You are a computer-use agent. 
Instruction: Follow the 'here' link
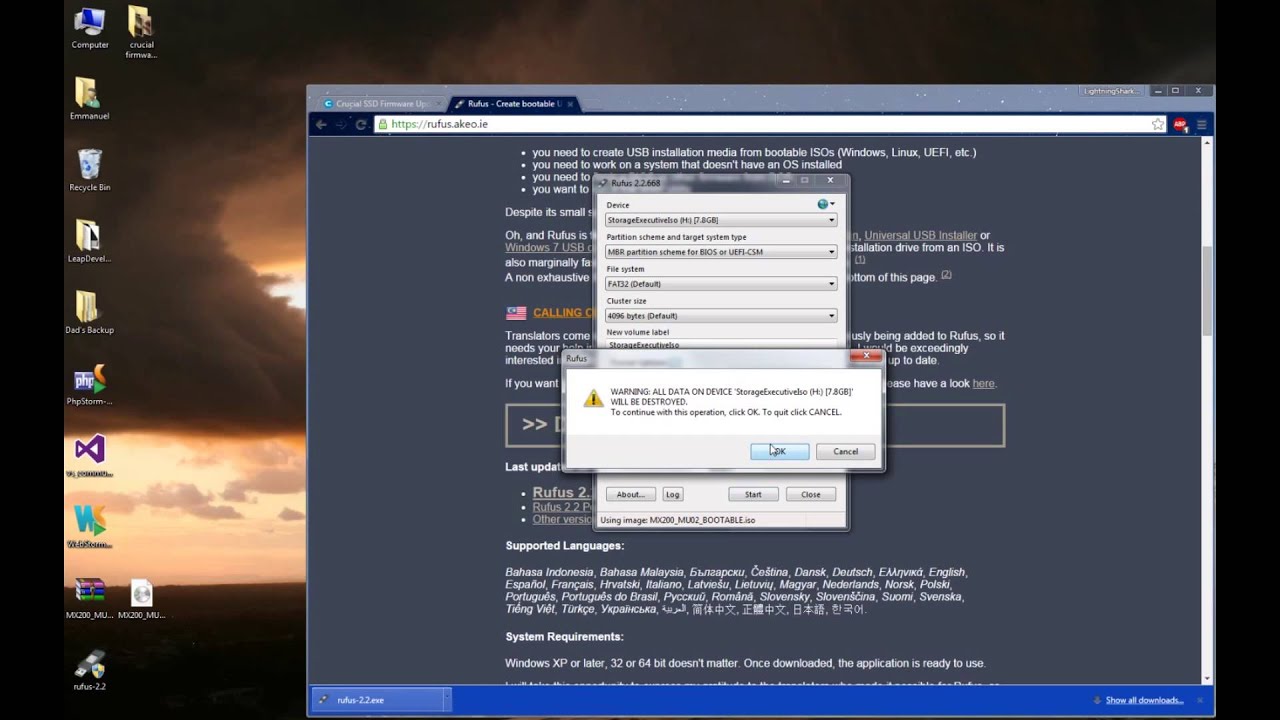pos(984,384)
